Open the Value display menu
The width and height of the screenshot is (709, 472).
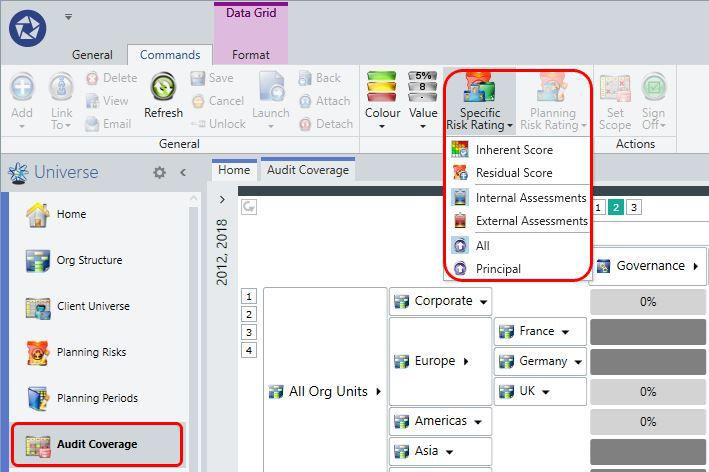tap(423, 100)
